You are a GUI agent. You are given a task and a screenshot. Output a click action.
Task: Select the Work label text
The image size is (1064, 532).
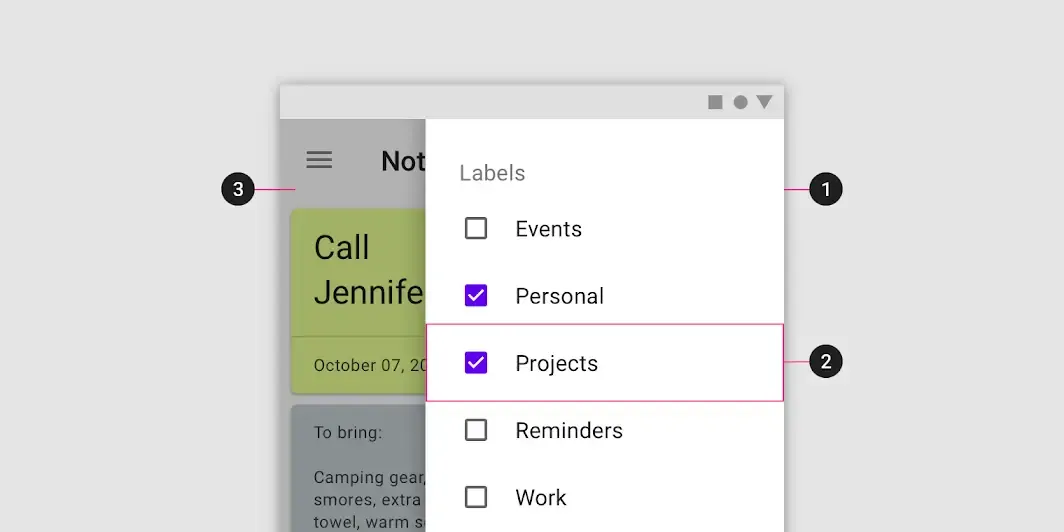click(x=541, y=497)
